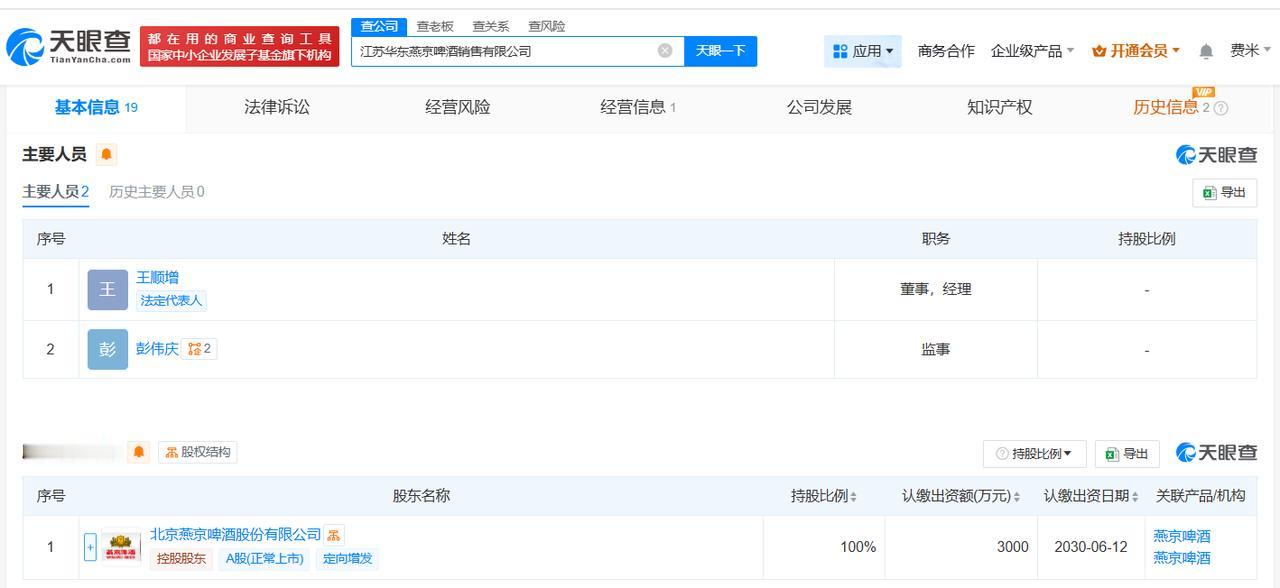Open the 费米 user menu
The width and height of the screenshot is (1280, 588).
point(1250,50)
